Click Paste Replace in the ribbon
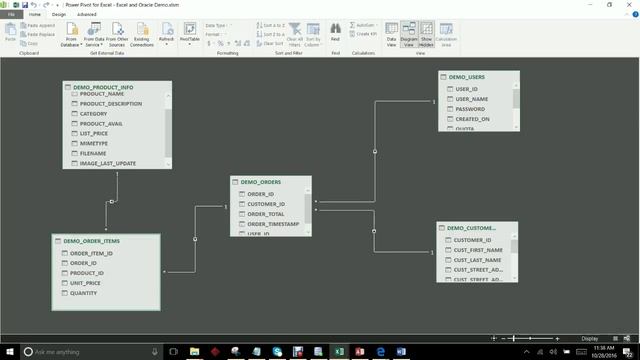The width and height of the screenshot is (640, 360). click(38, 34)
